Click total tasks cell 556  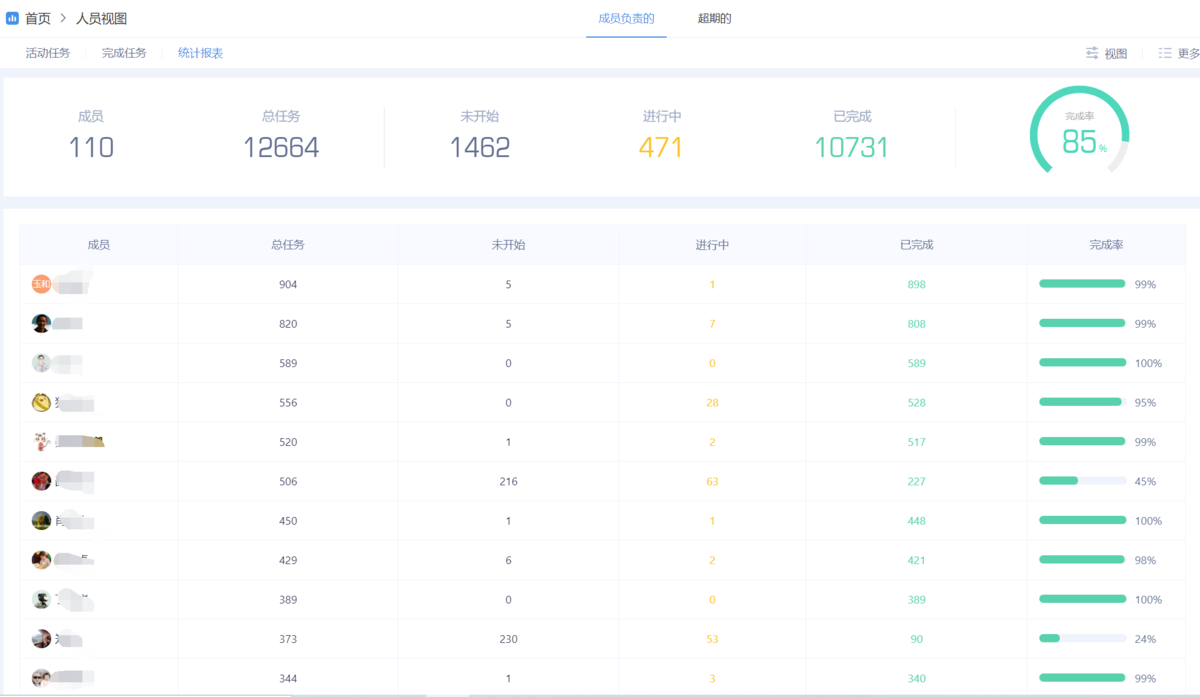(288, 403)
